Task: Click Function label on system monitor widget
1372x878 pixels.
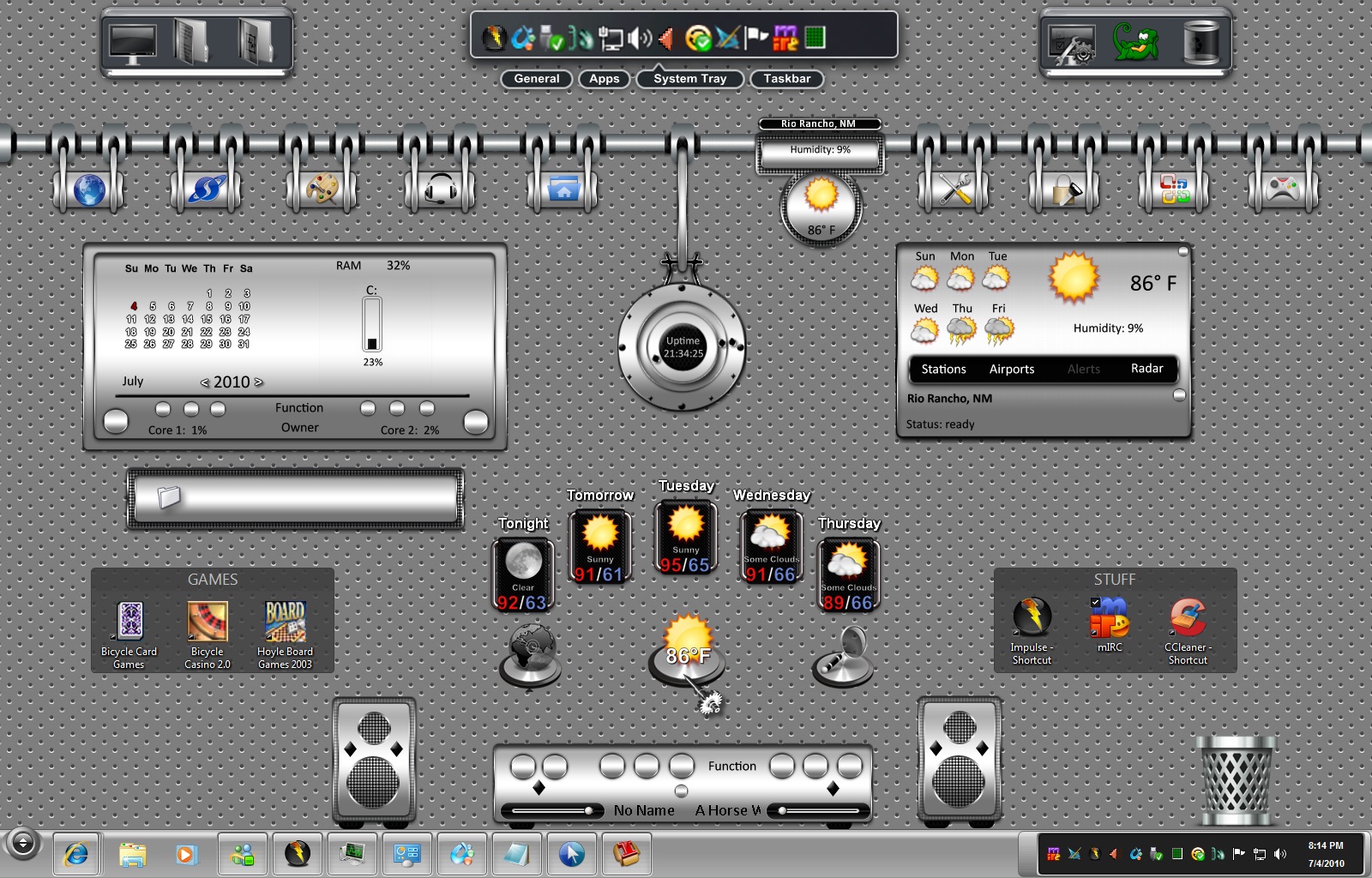Action: 299,408
